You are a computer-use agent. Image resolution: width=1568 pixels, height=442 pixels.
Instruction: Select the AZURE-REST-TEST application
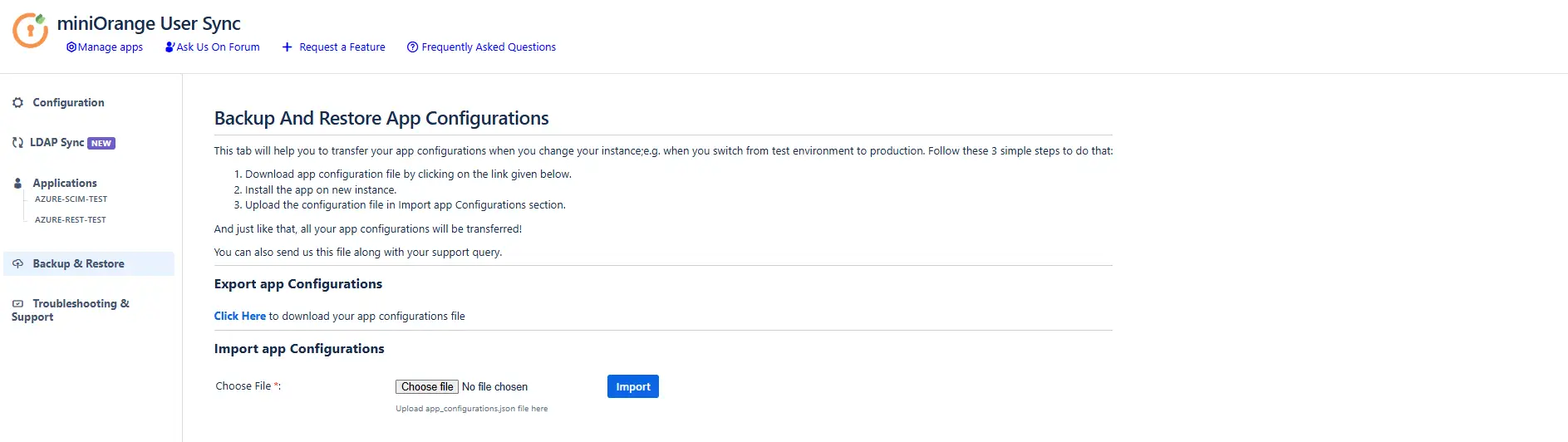71,220
